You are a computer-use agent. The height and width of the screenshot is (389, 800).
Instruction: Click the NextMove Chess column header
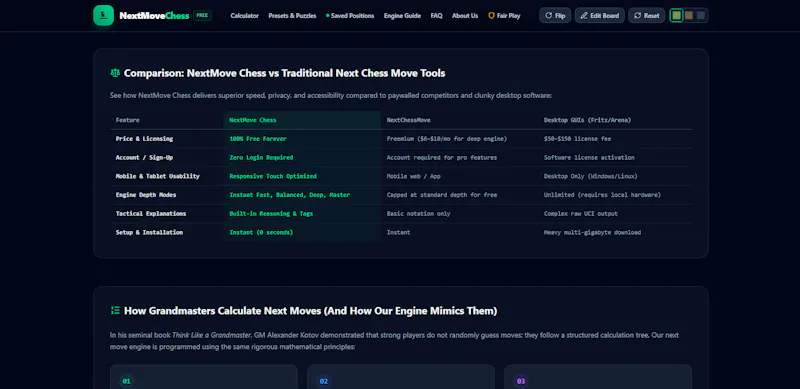pos(253,120)
